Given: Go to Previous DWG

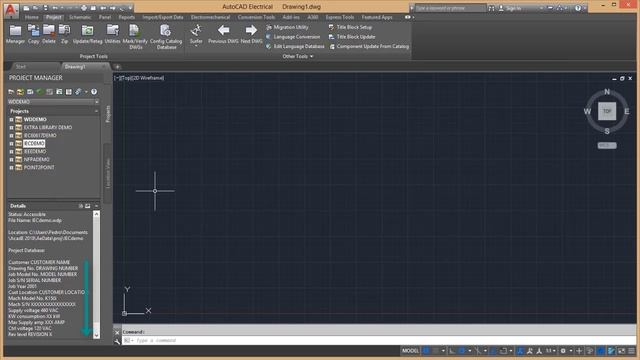Looking at the screenshot, I should click(223, 34).
